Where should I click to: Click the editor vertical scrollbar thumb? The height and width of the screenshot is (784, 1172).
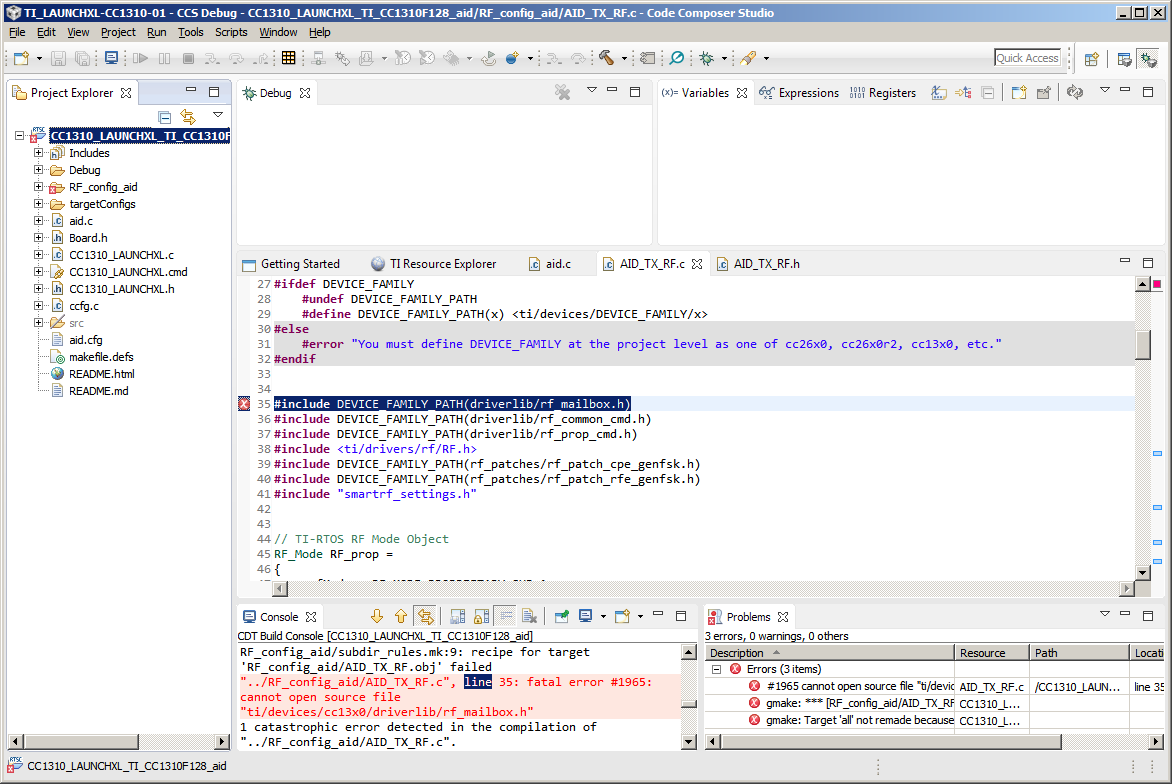(1142, 343)
